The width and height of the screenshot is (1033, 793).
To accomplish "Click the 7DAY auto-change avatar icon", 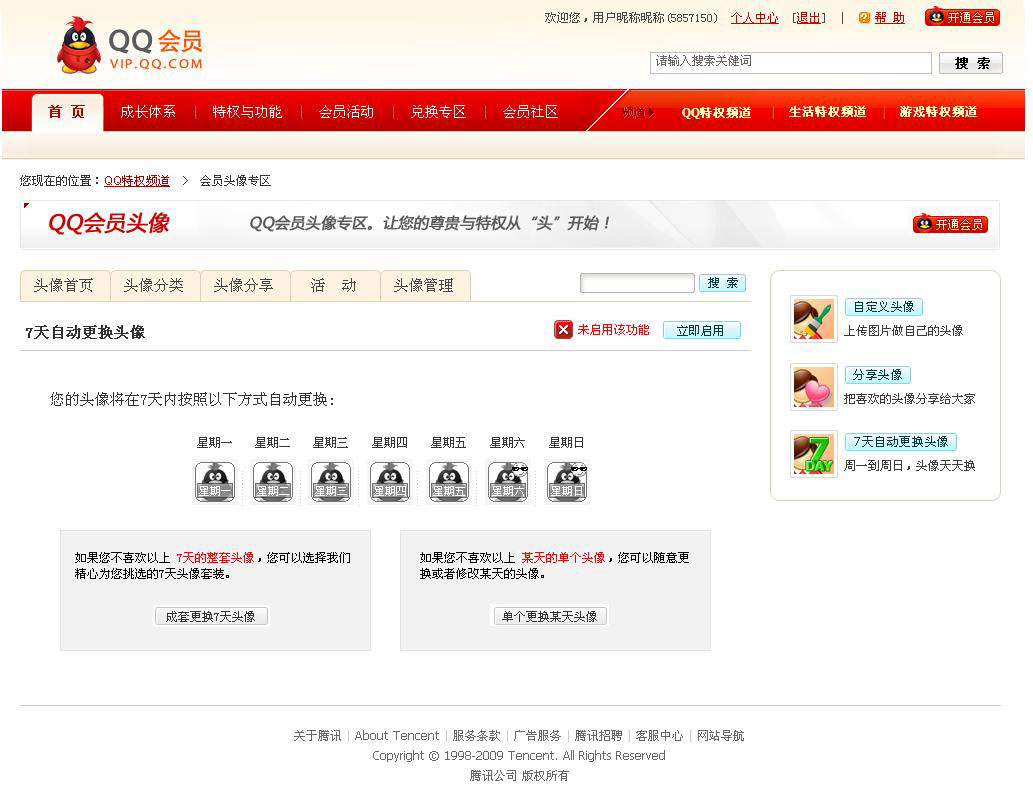I will [x=814, y=454].
